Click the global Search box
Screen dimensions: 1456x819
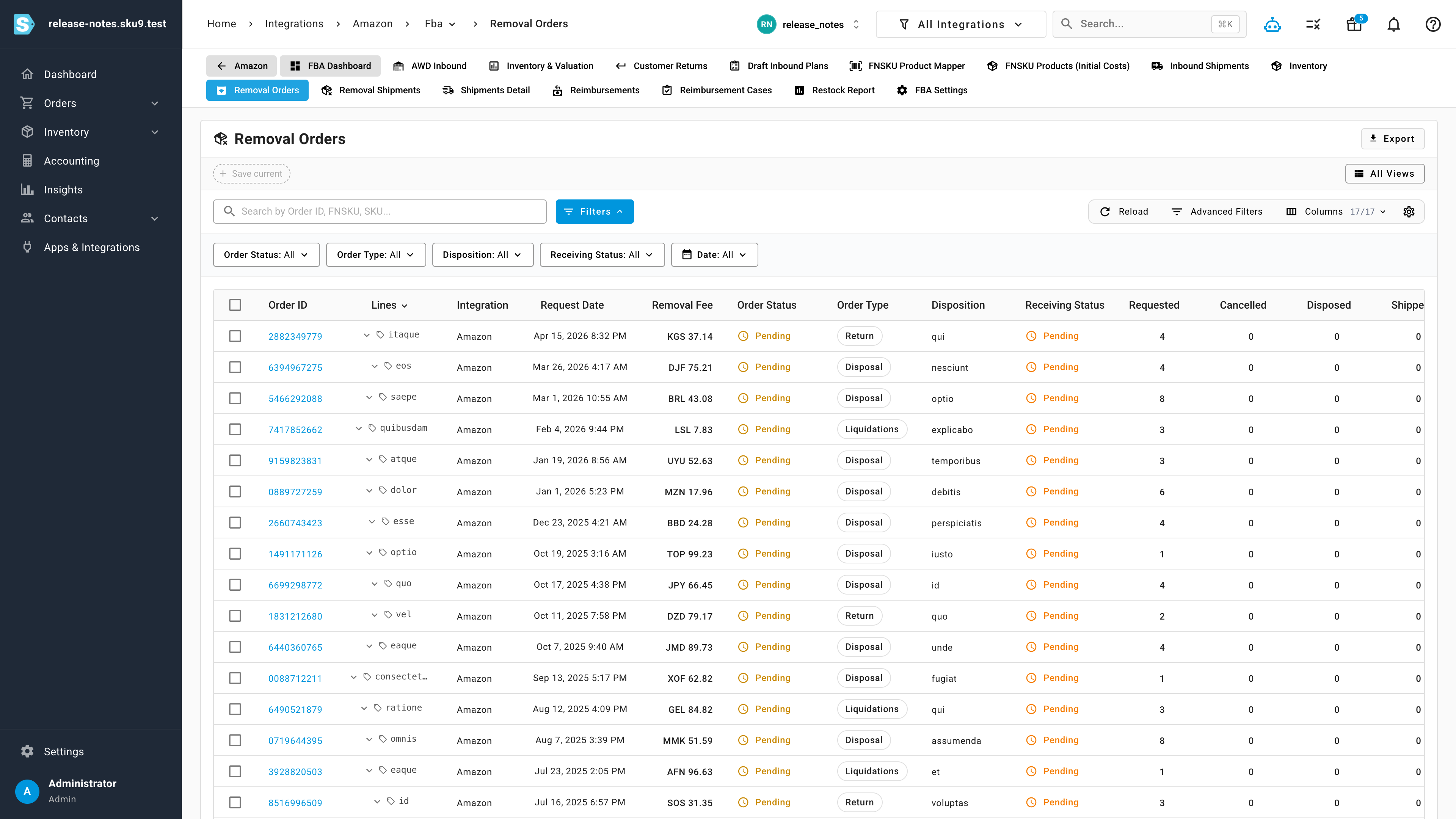pos(1149,24)
